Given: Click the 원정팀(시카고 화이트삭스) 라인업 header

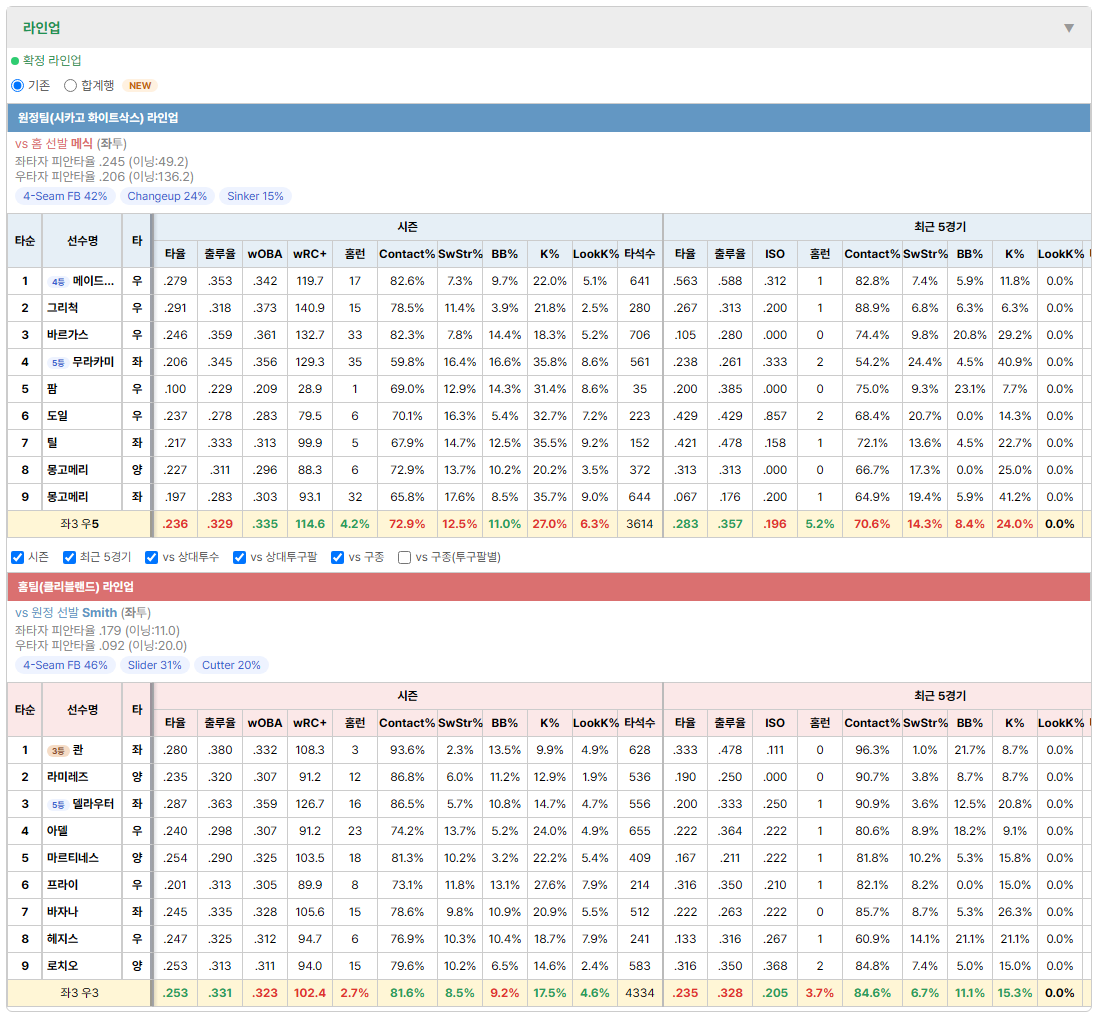Looking at the screenshot, I should [549, 118].
